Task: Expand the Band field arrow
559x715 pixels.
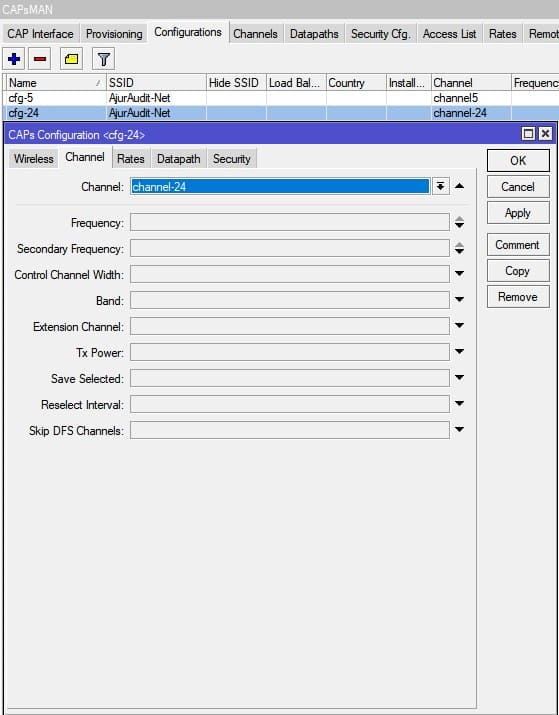Action: click(460, 300)
